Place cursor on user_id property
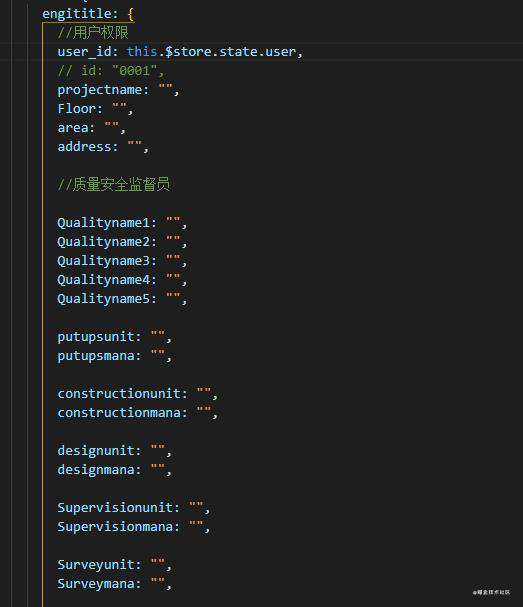This screenshot has height=607, width=523. [x=84, y=52]
